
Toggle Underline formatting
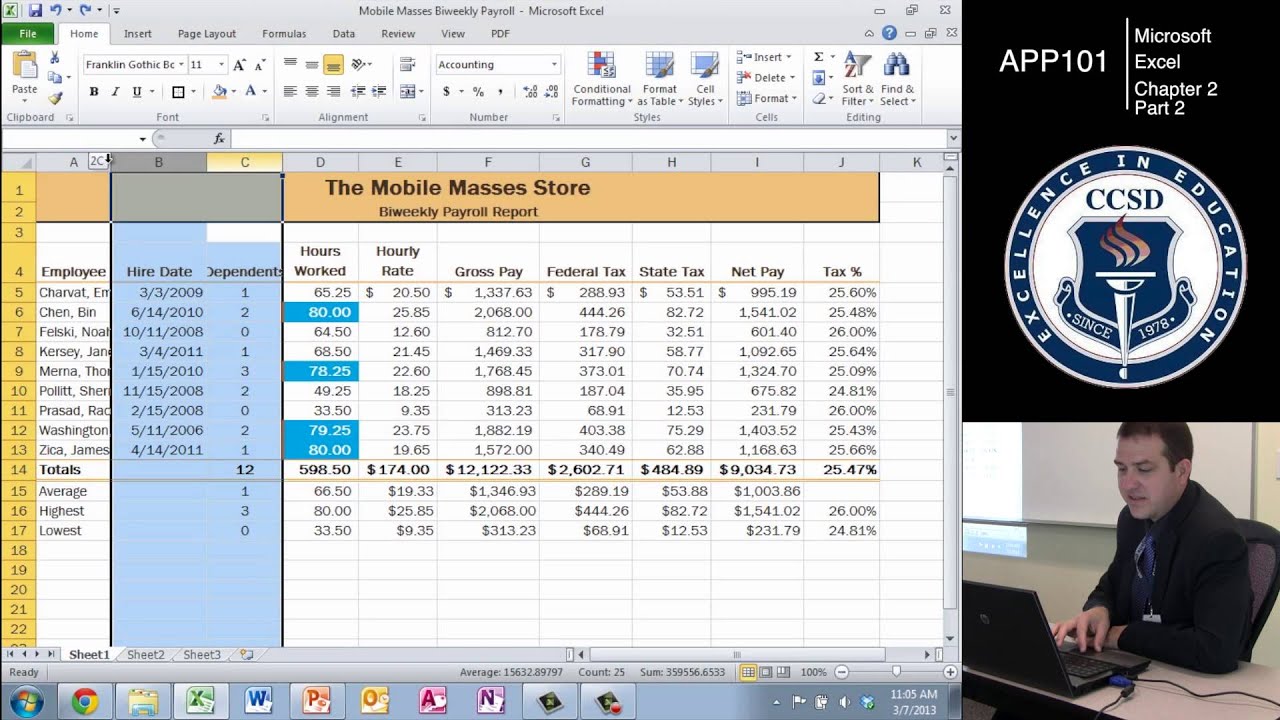[136, 92]
